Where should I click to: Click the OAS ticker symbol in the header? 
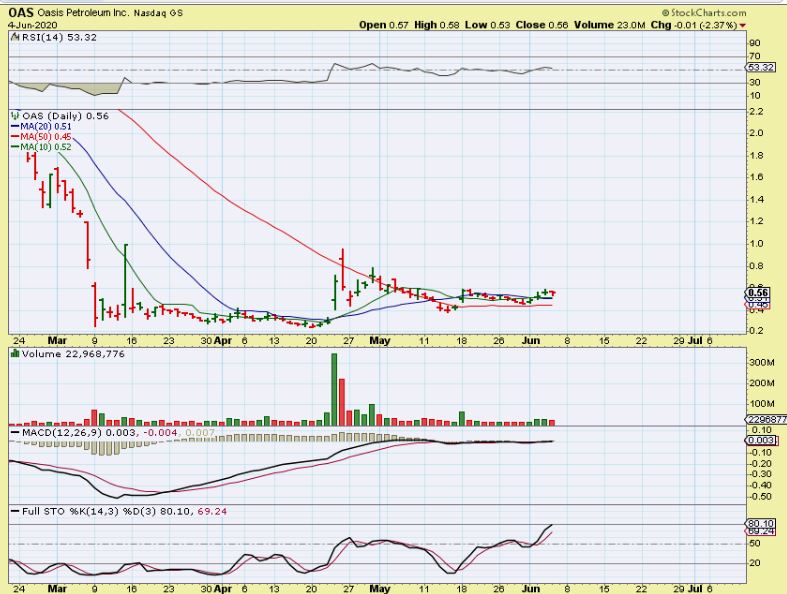[x=21, y=13]
